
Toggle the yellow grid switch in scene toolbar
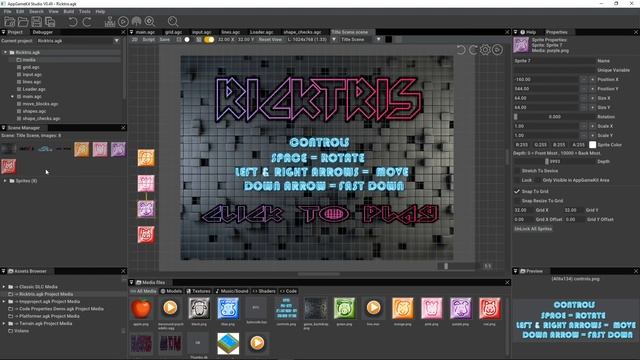(209, 40)
